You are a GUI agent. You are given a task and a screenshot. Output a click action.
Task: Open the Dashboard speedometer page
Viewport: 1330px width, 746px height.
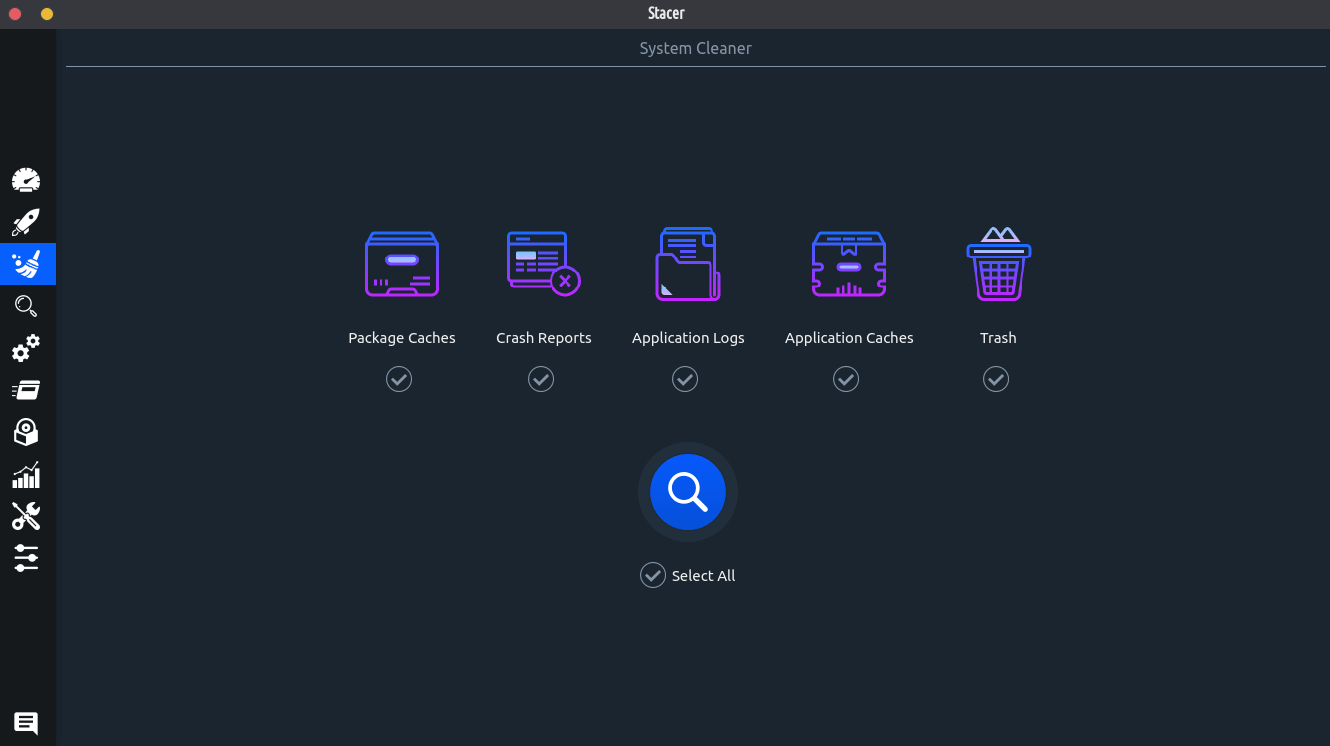pos(26,180)
